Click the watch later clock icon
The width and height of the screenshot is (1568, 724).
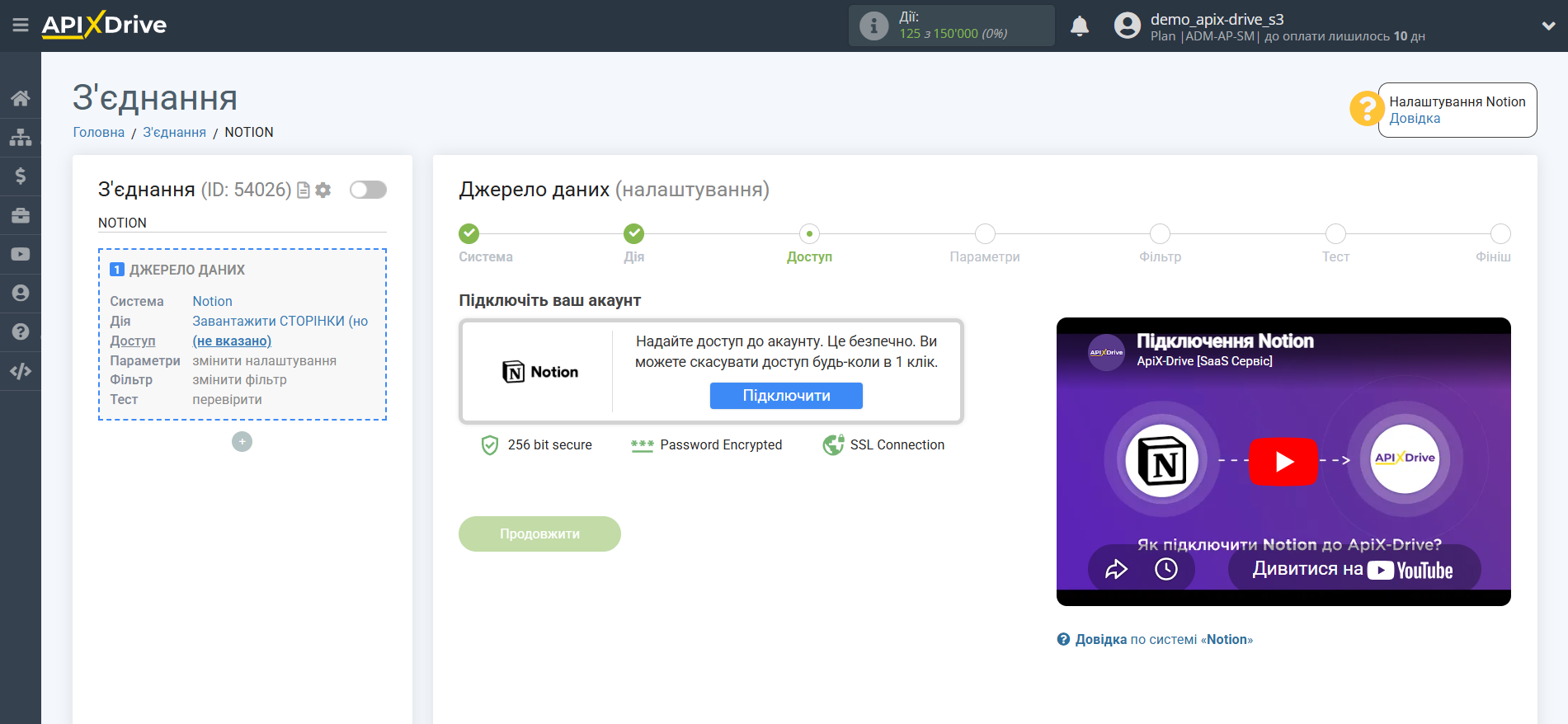click(1166, 569)
